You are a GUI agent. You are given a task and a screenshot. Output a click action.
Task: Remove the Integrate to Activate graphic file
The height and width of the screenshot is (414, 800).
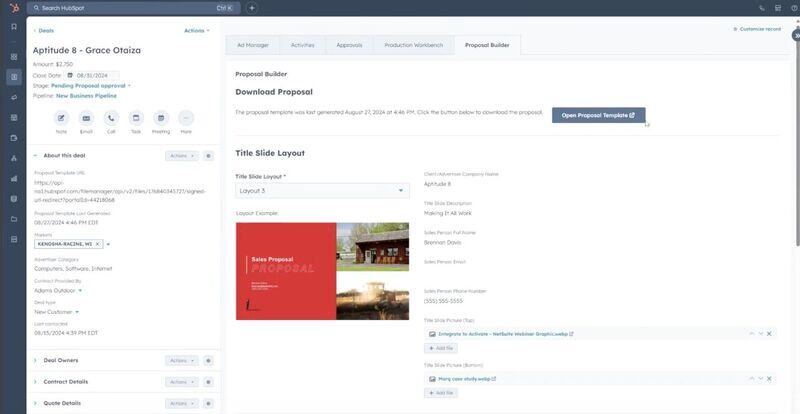[x=769, y=334]
